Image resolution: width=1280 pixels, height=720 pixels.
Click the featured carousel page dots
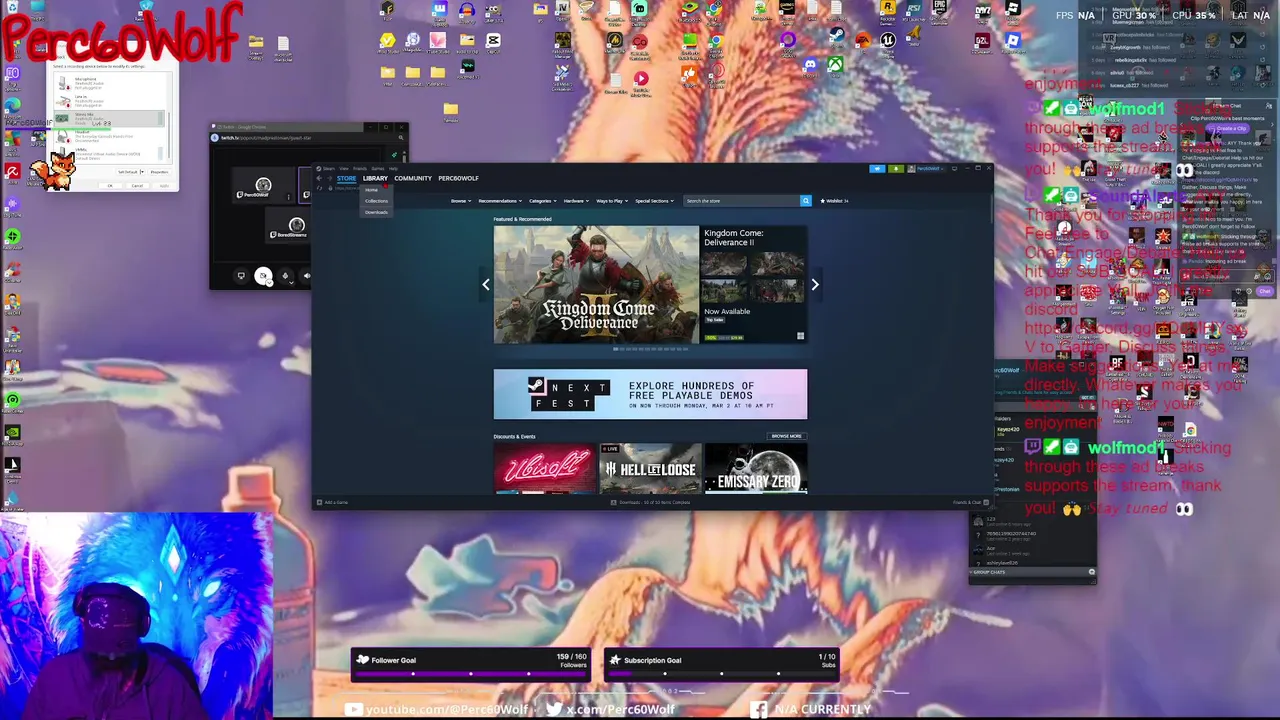(650, 349)
